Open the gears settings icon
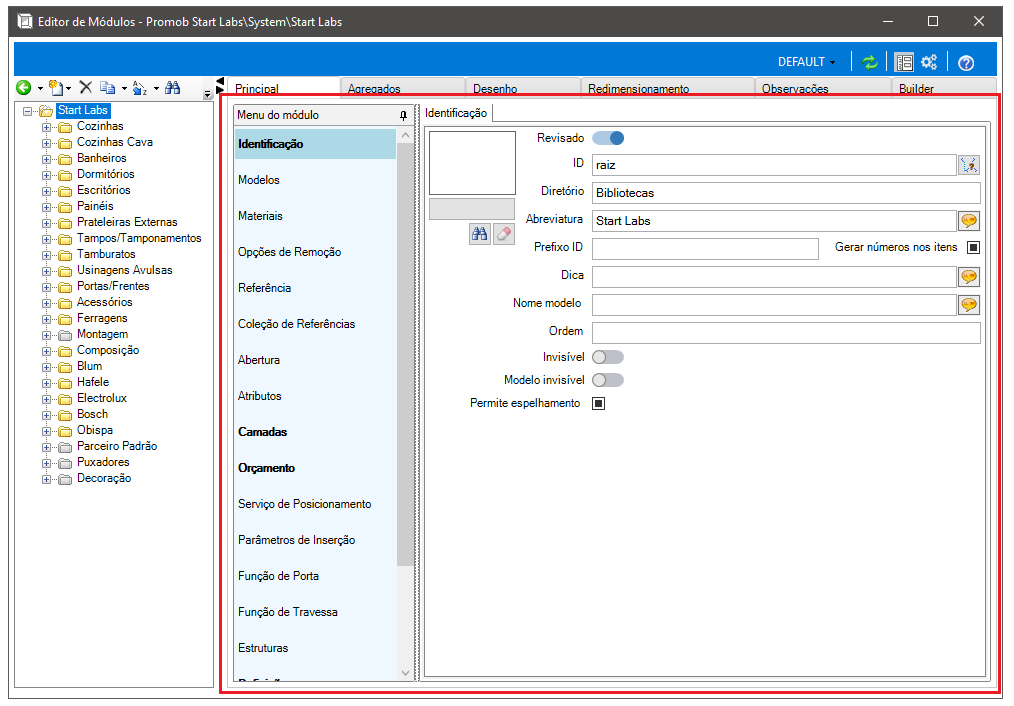Viewport: 1014px width, 706px height. click(929, 62)
